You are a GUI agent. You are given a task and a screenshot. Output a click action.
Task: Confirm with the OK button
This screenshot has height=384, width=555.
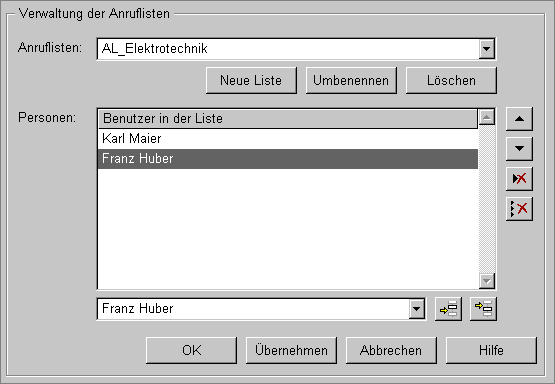point(191,350)
